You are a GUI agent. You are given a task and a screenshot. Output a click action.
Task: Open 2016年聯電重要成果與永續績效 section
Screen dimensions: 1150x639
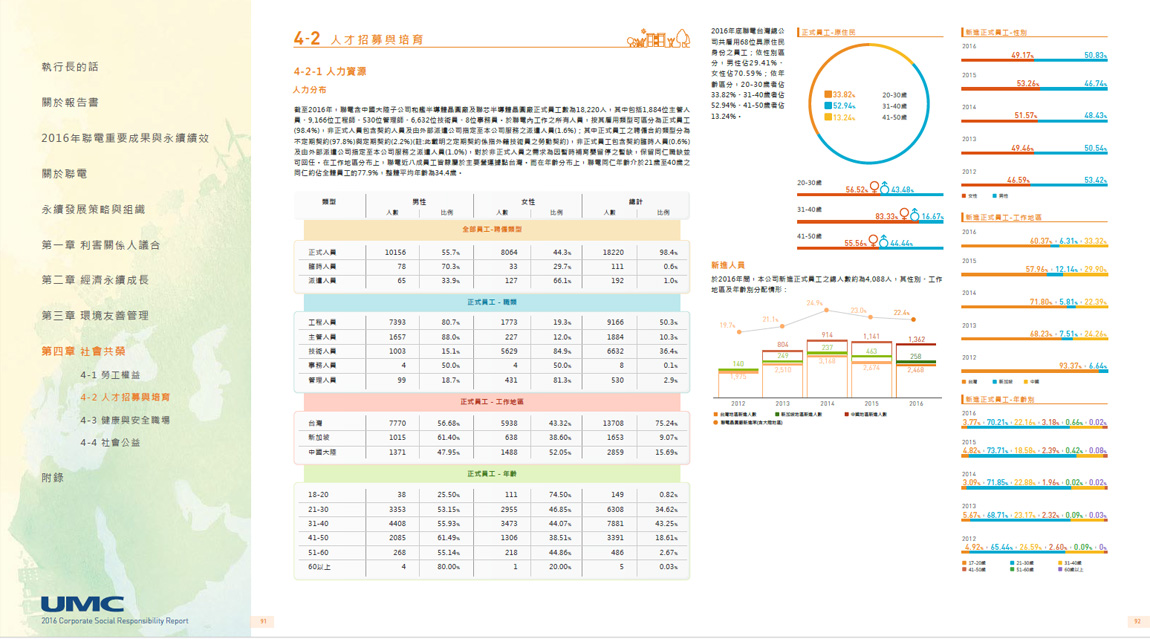(x=124, y=138)
